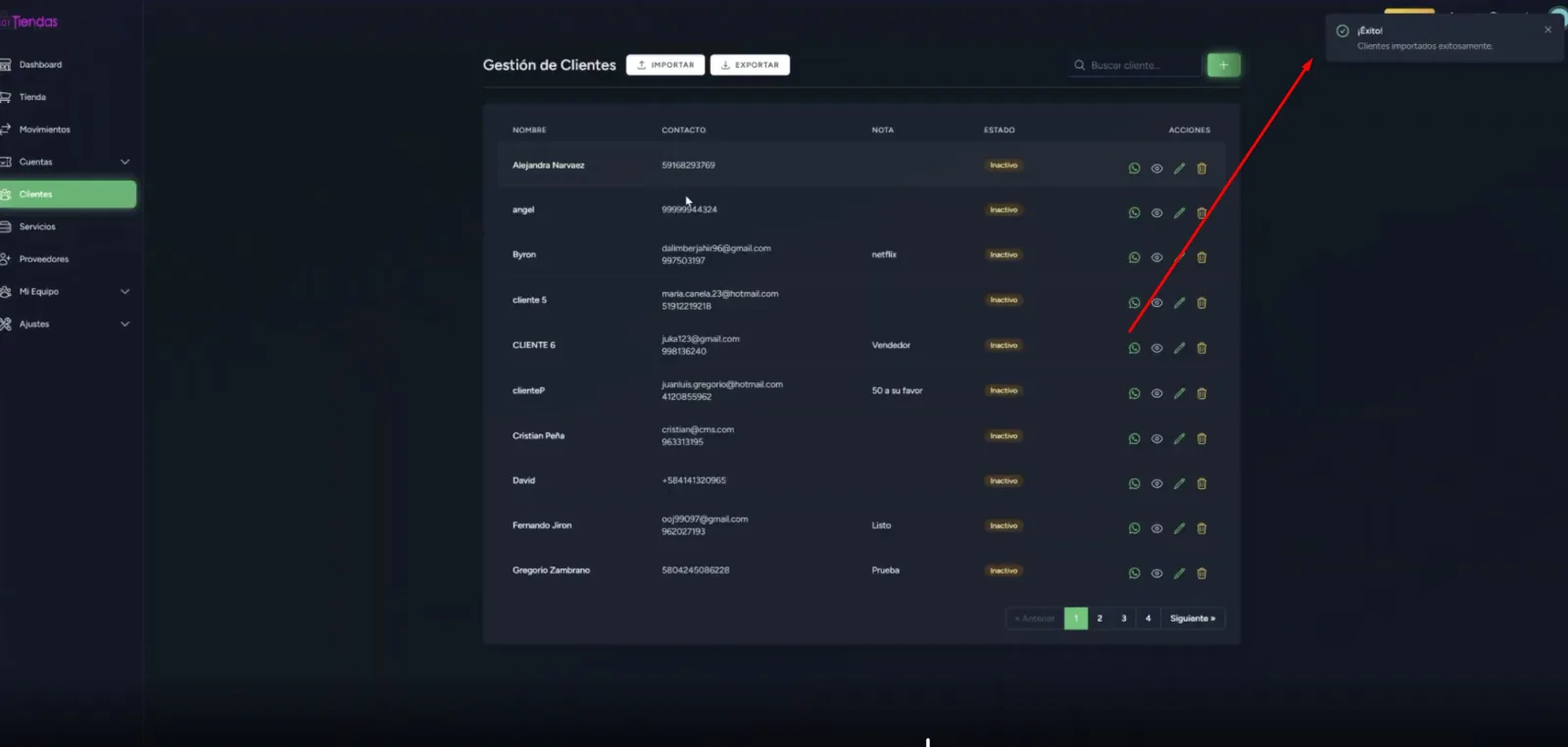
Task: Edit the CLIENTE 6 entry
Action: coord(1179,348)
